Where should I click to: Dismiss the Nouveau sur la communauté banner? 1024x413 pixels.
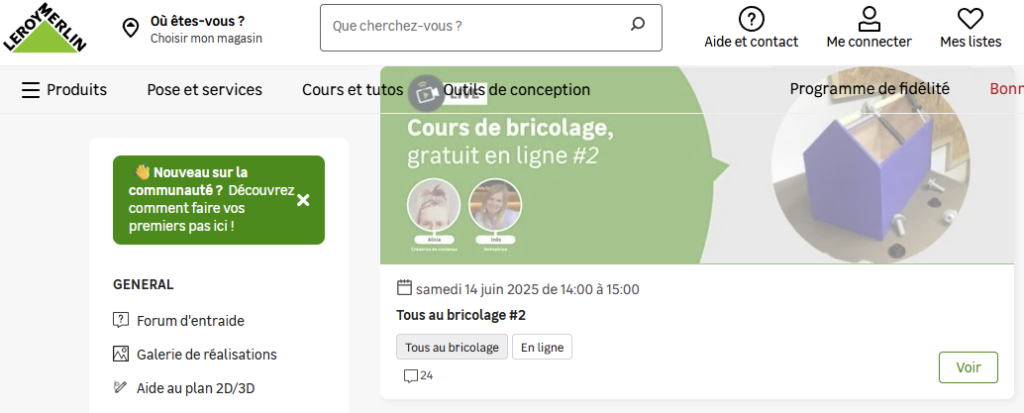tap(304, 200)
